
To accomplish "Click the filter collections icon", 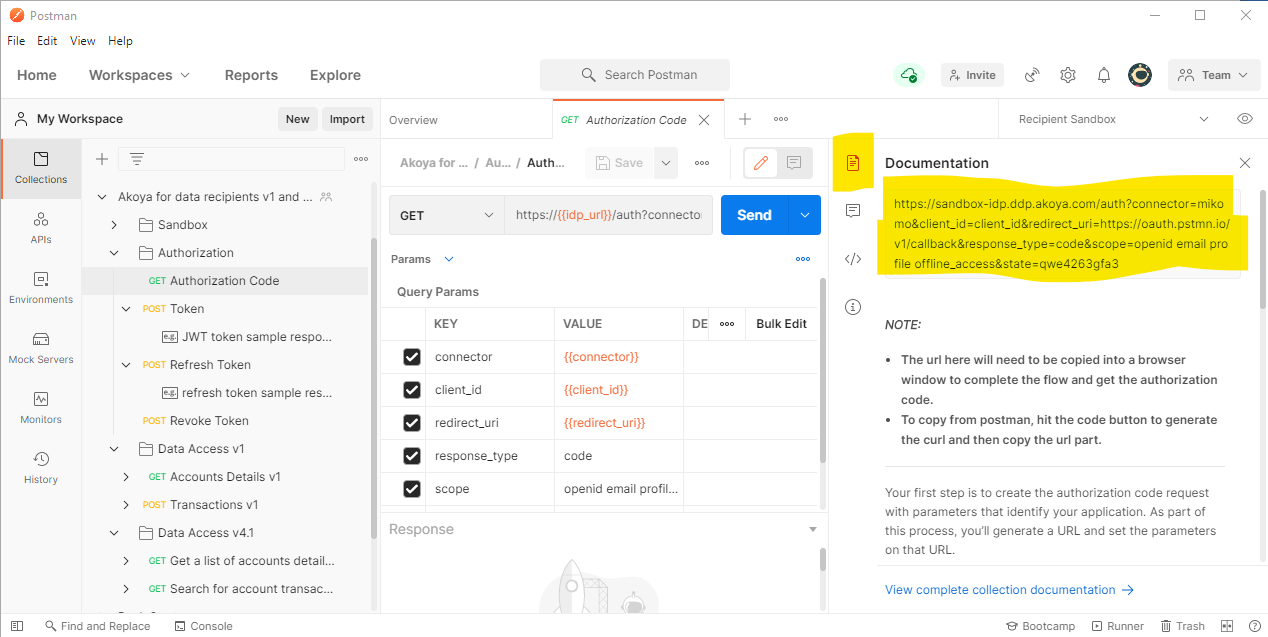I will [x=137, y=159].
